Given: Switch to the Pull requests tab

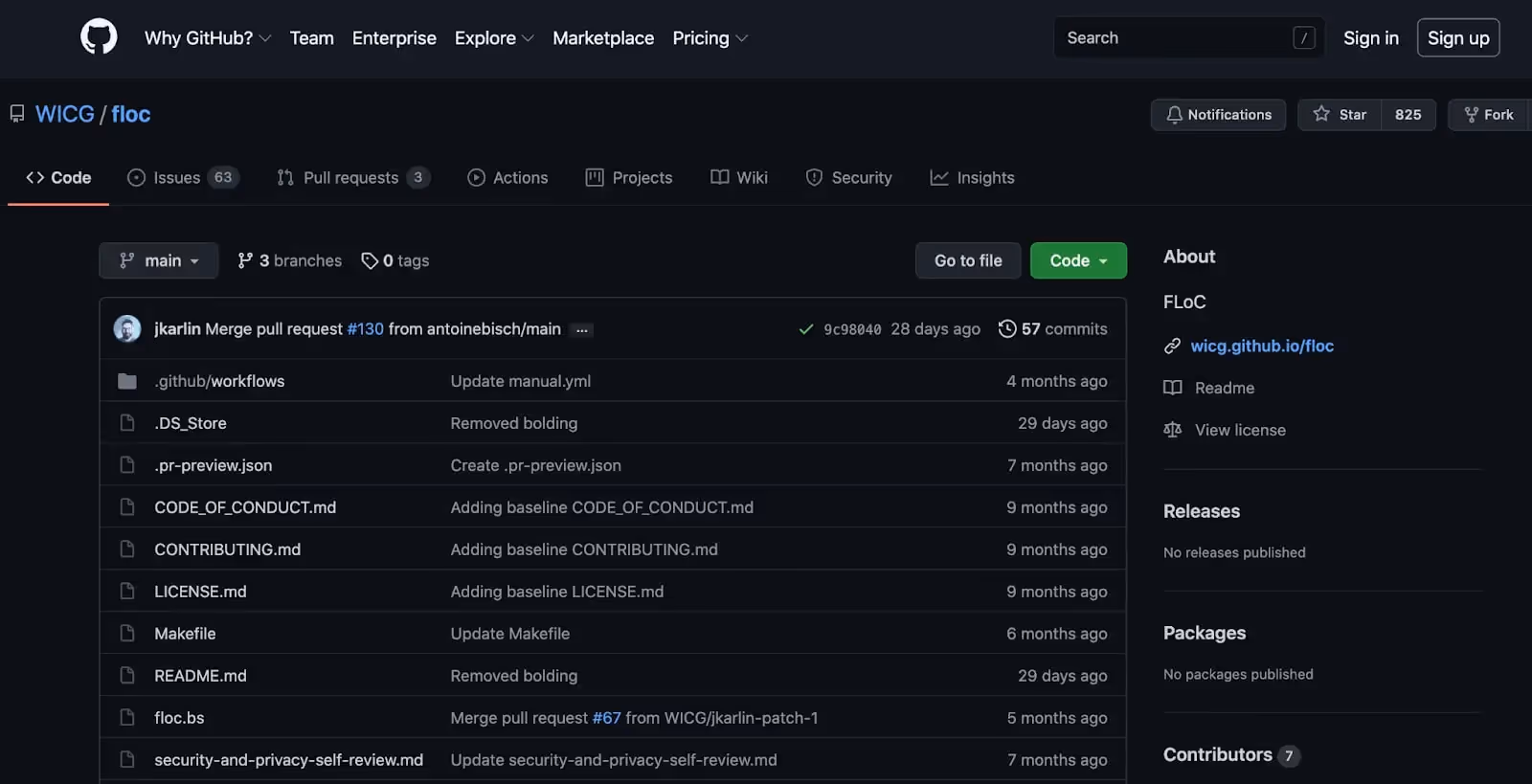Looking at the screenshot, I should click(353, 177).
